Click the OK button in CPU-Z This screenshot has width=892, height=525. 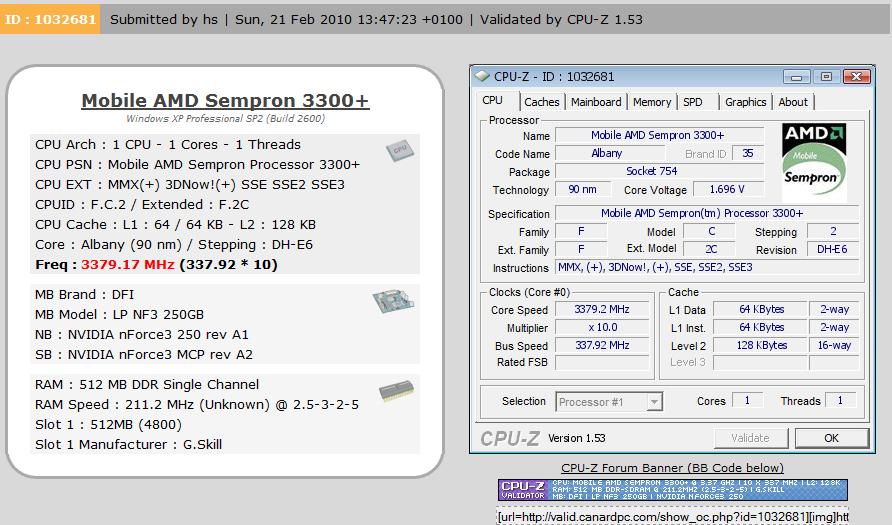[x=831, y=438]
